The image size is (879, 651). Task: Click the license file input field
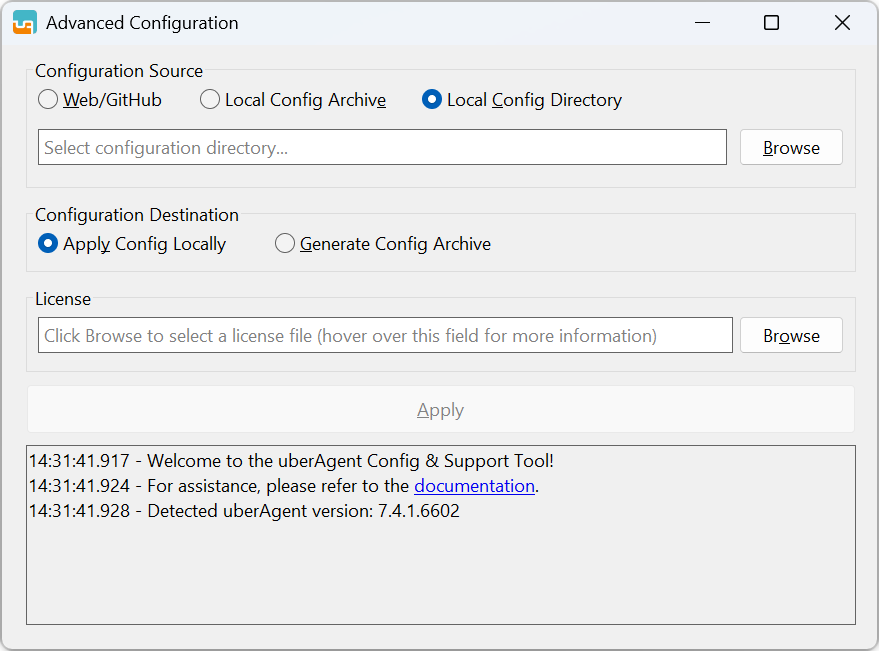[384, 335]
